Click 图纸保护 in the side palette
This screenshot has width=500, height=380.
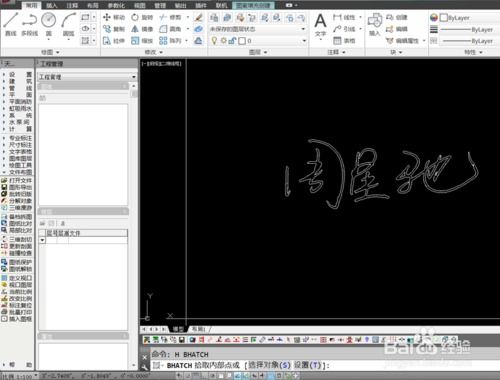coord(17,262)
